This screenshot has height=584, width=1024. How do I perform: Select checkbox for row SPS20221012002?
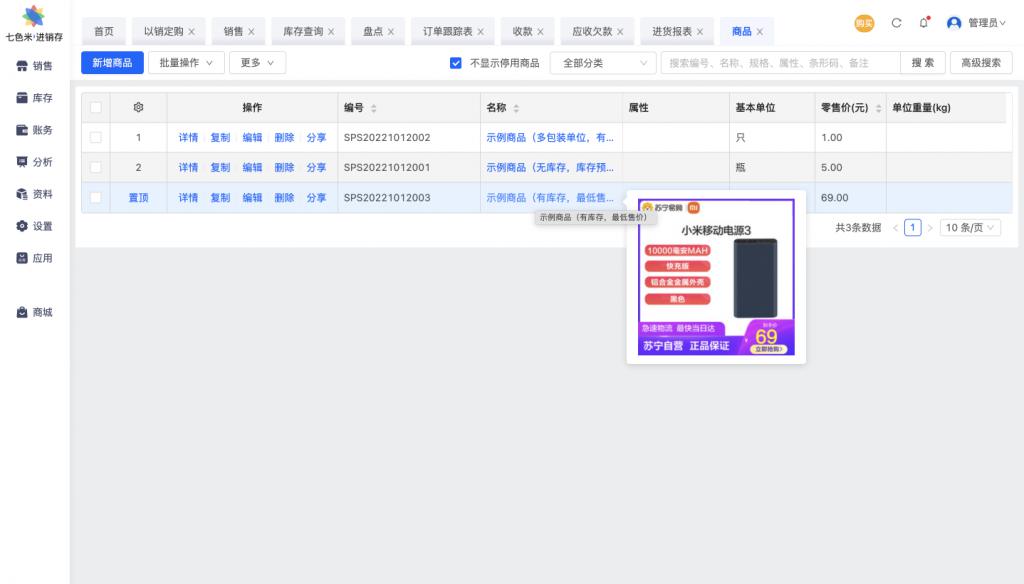pos(96,138)
